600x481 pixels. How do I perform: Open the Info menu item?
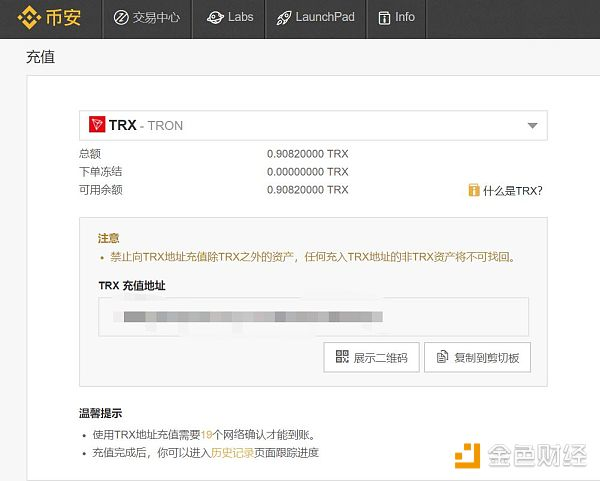[x=396, y=18]
